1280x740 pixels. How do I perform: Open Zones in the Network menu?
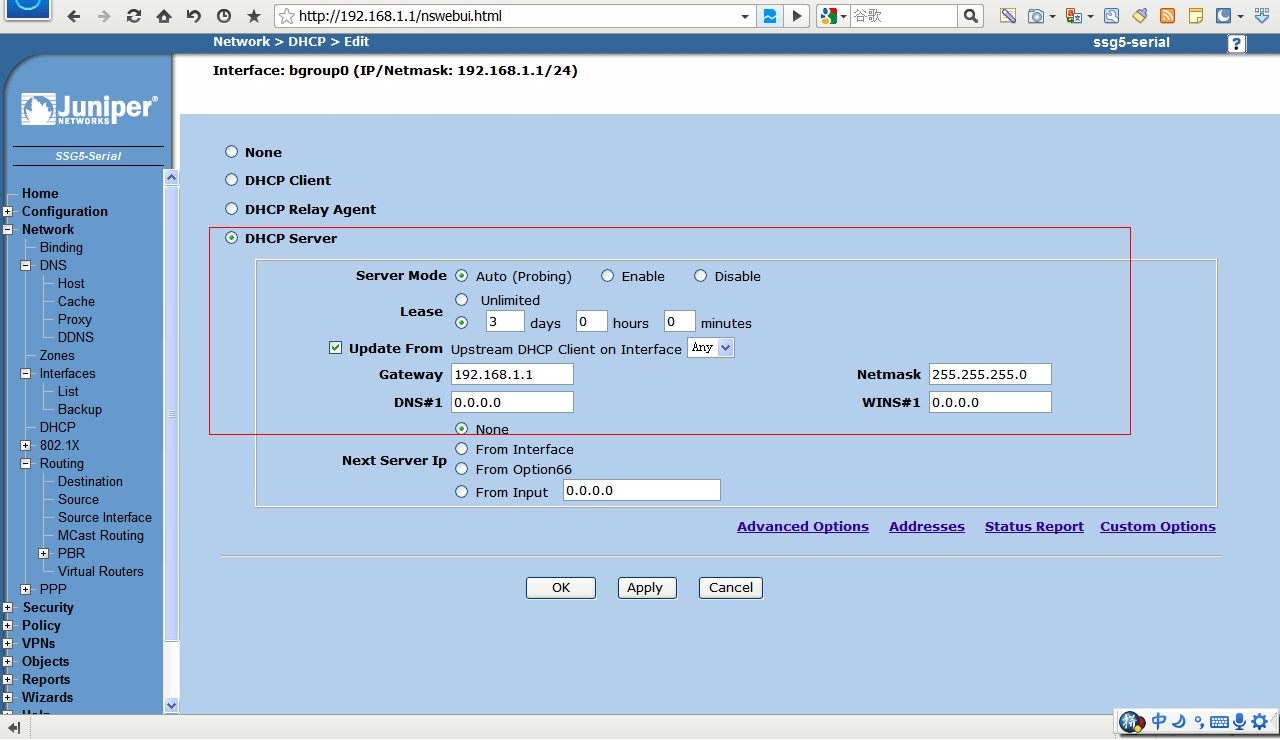57,355
